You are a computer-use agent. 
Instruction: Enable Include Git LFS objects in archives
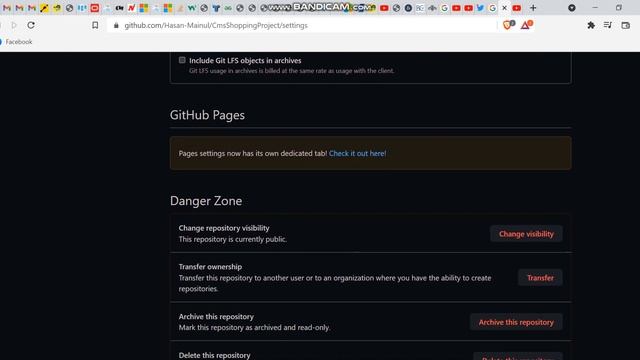click(x=182, y=60)
